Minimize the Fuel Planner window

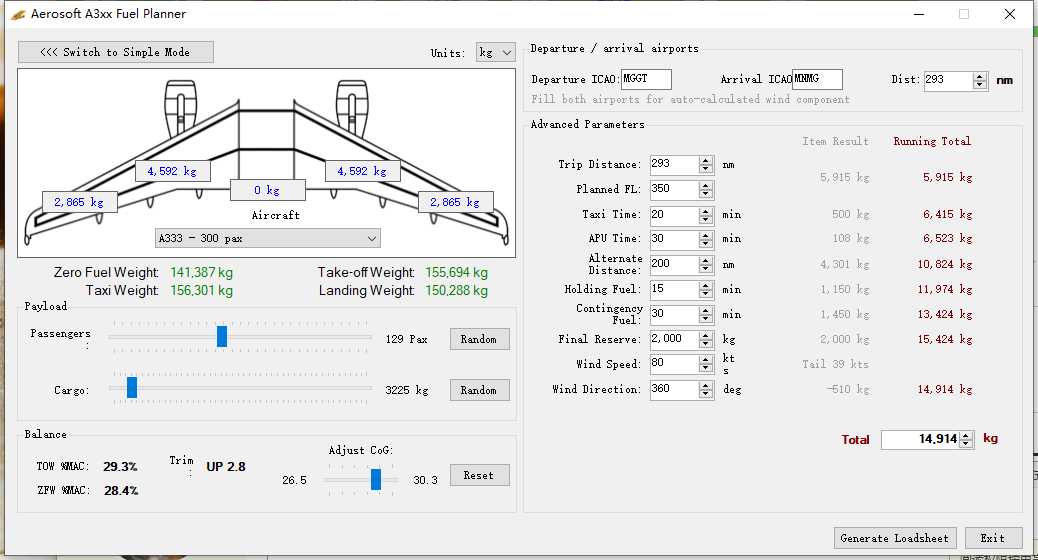pos(919,14)
